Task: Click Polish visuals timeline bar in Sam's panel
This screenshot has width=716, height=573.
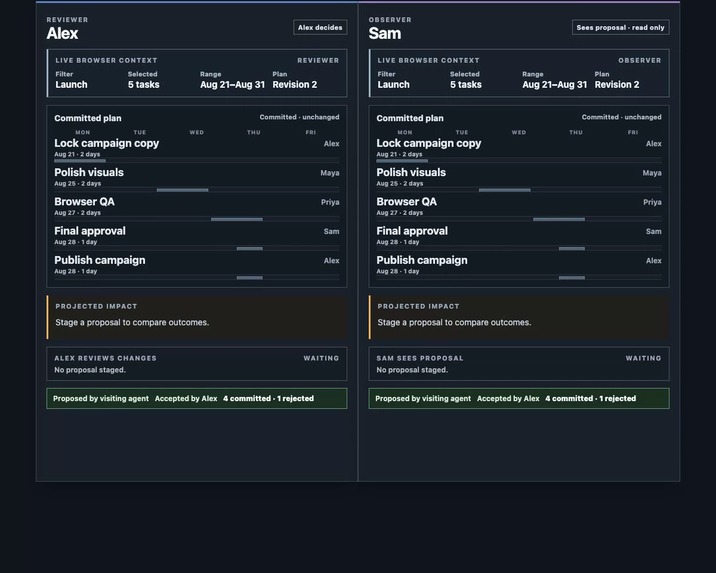Action: tap(505, 190)
